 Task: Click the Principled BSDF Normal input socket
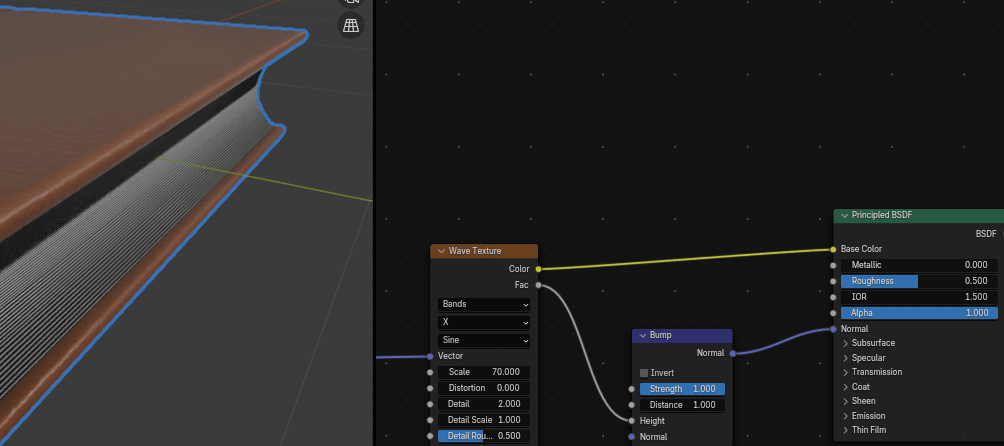click(833, 329)
